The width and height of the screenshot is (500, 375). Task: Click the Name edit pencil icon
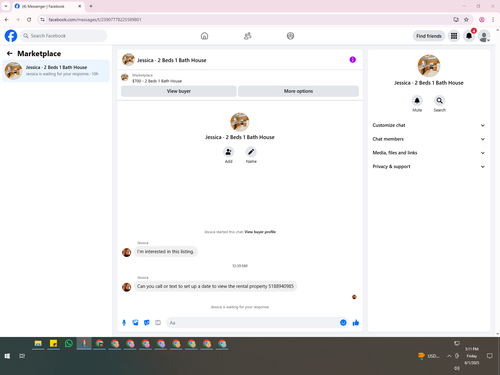(251, 152)
